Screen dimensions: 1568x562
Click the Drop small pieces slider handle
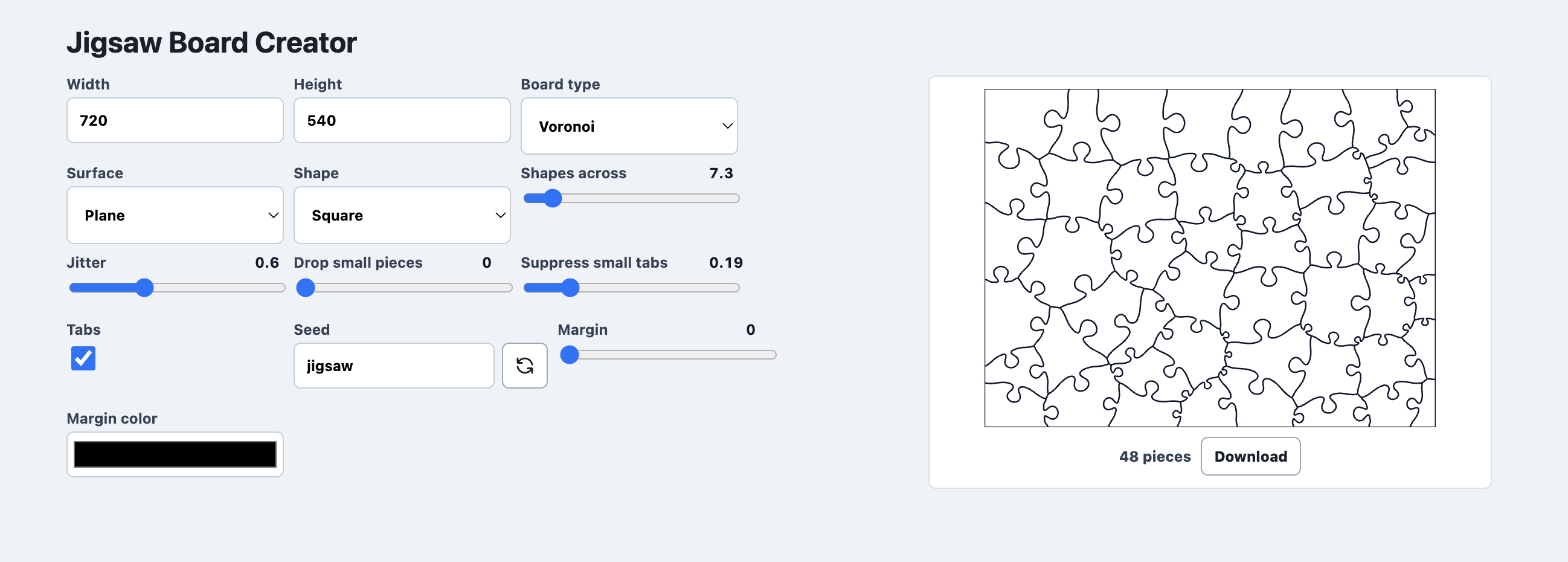306,288
